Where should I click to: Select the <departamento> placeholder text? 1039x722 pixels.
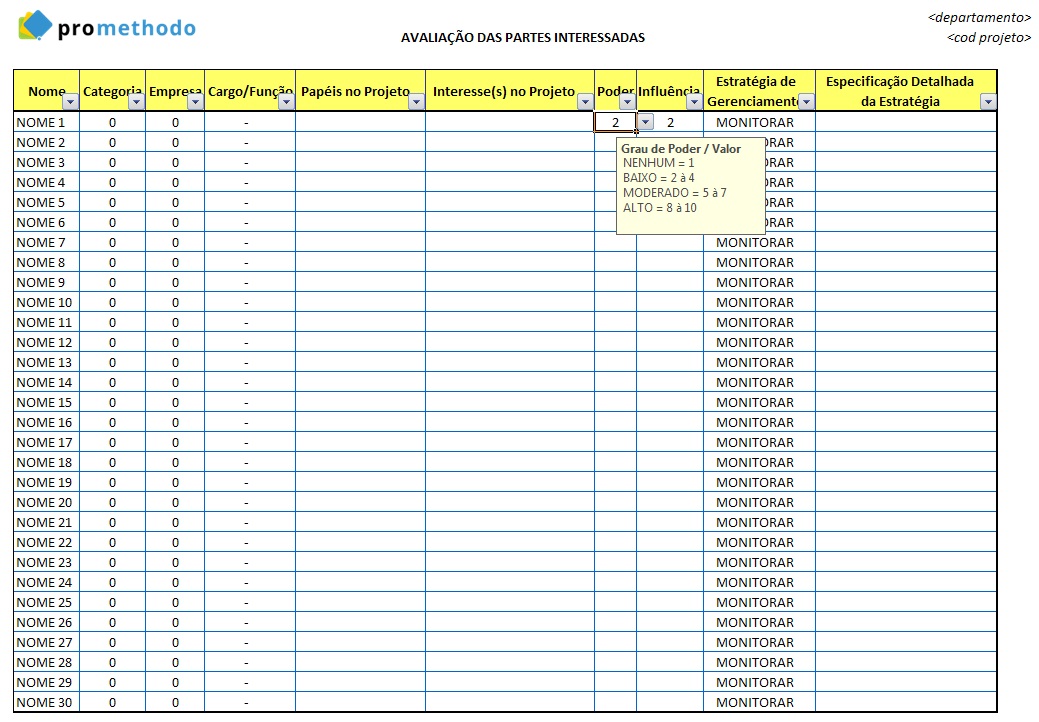[979, 17]
